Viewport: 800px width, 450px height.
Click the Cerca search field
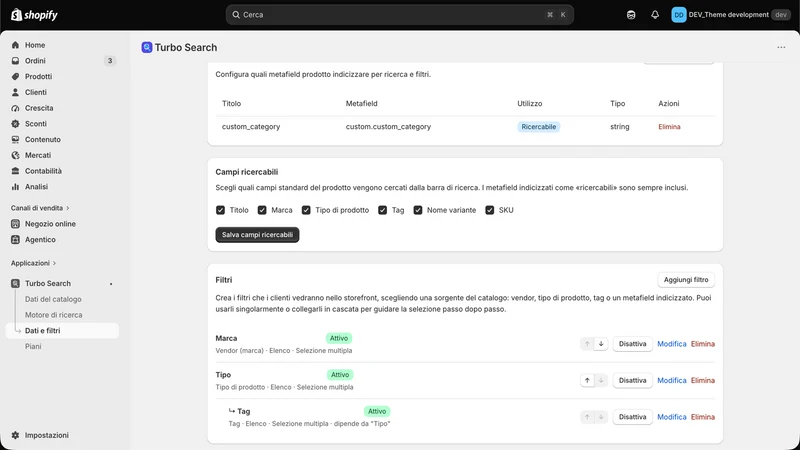click(x=399, y=15)
